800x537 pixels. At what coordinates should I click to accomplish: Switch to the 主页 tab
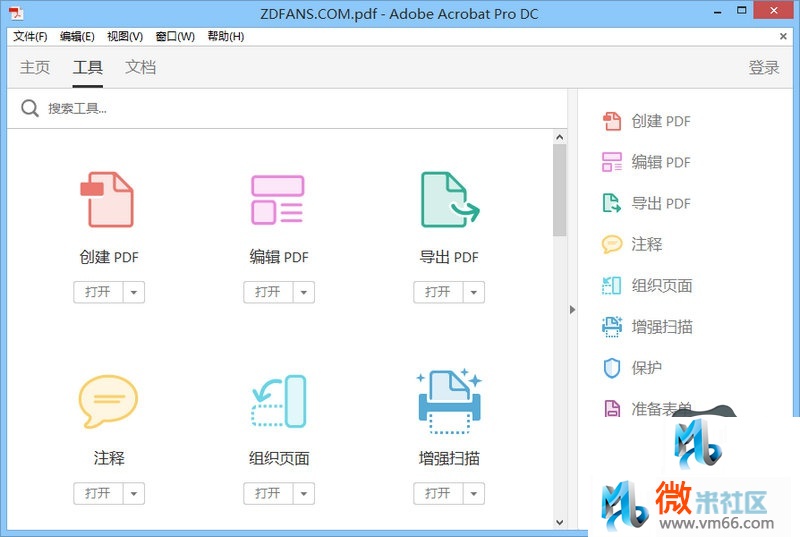35,67
